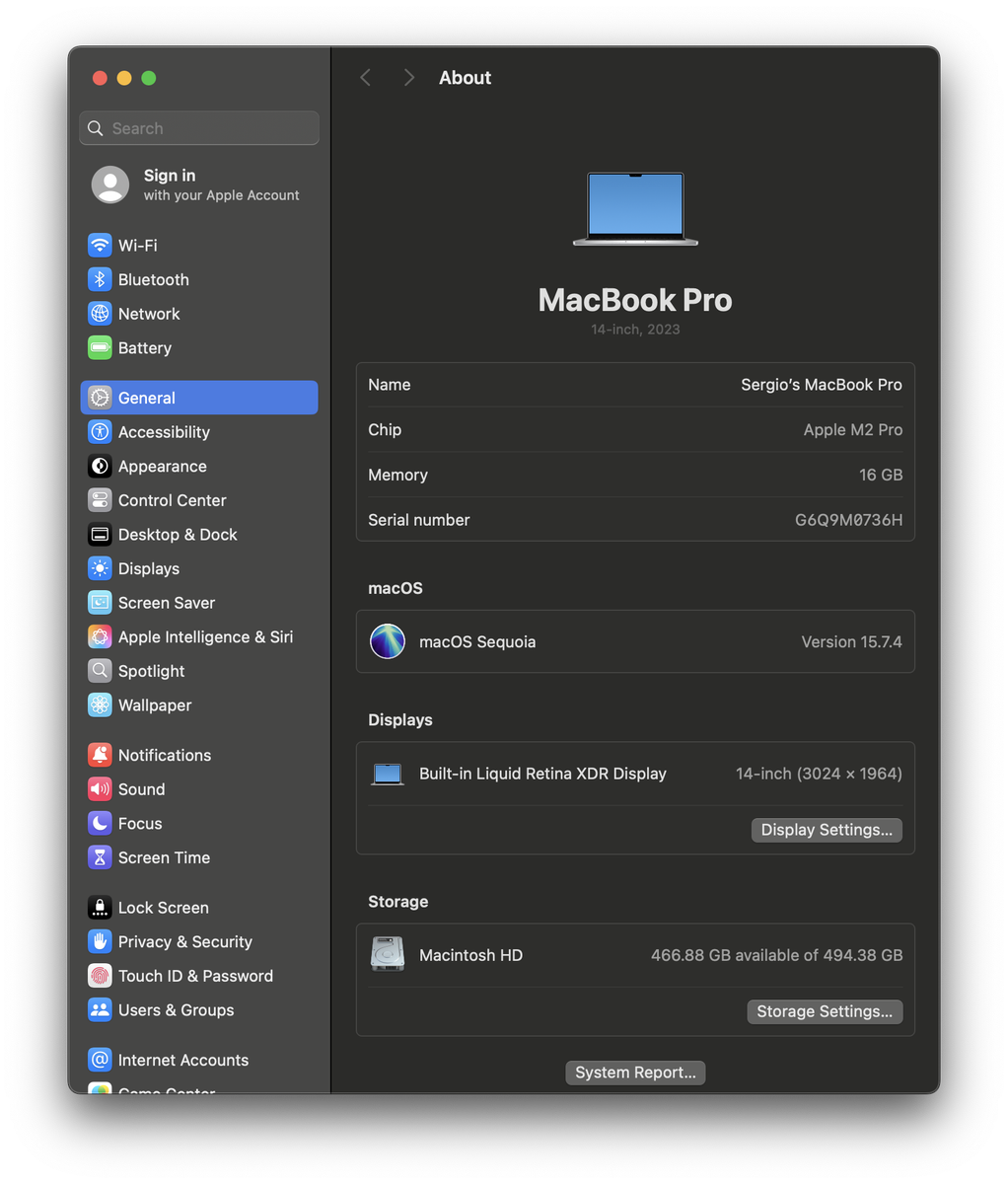Click the Wi-Fi icon in sidebar
Screen dimensions: 1008x1184
[100, 245]
